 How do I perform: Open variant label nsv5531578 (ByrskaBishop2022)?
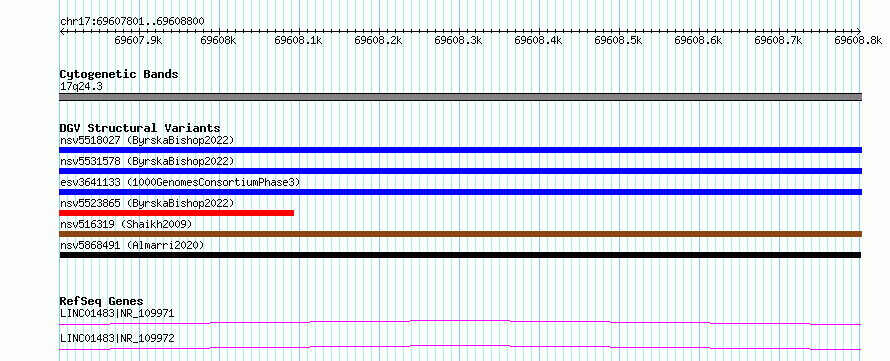(x=147, y=161)
